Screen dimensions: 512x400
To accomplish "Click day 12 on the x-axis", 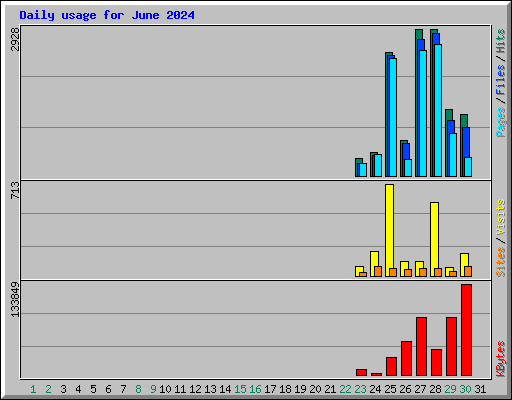I will pos(195,389).
